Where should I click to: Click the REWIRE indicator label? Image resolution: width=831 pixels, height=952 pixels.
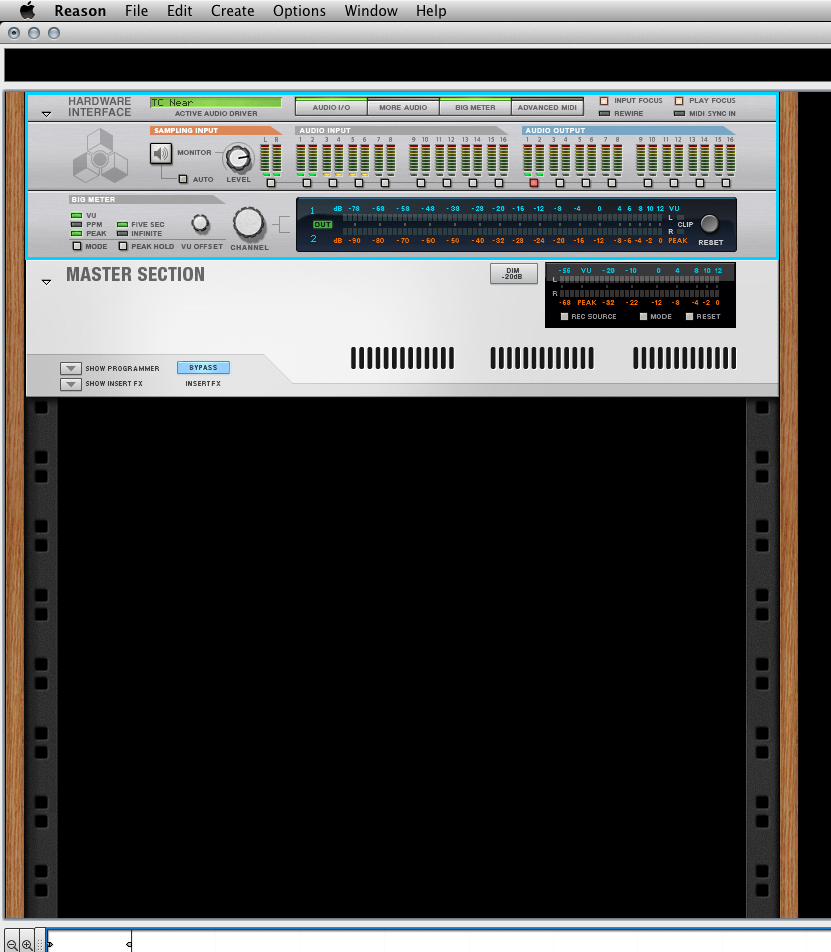pos(628,114)
